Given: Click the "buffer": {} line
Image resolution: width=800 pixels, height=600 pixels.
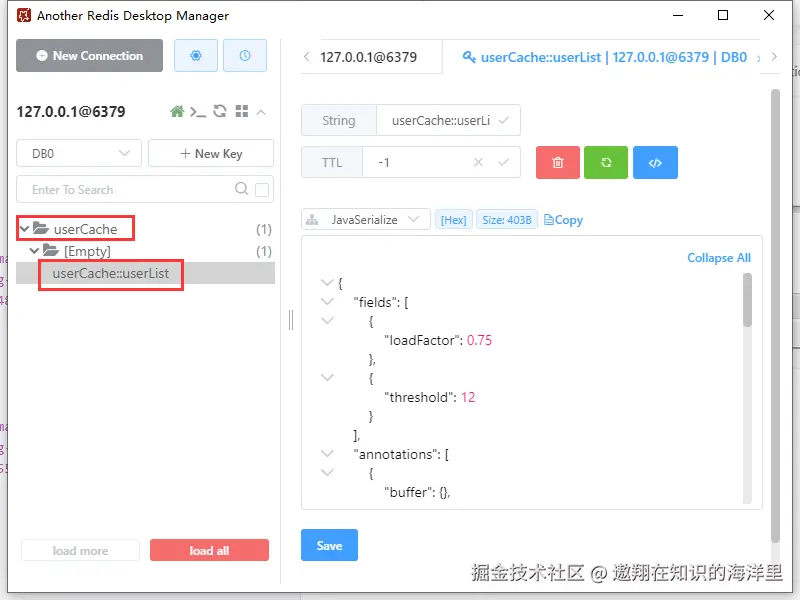Looking at the screenshot, I should point(417,492).
